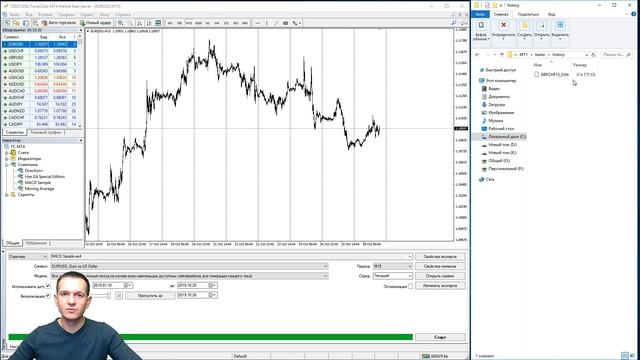Select the USDCHF row in Market Watch

pyautogui.click(x=39, y=51)
